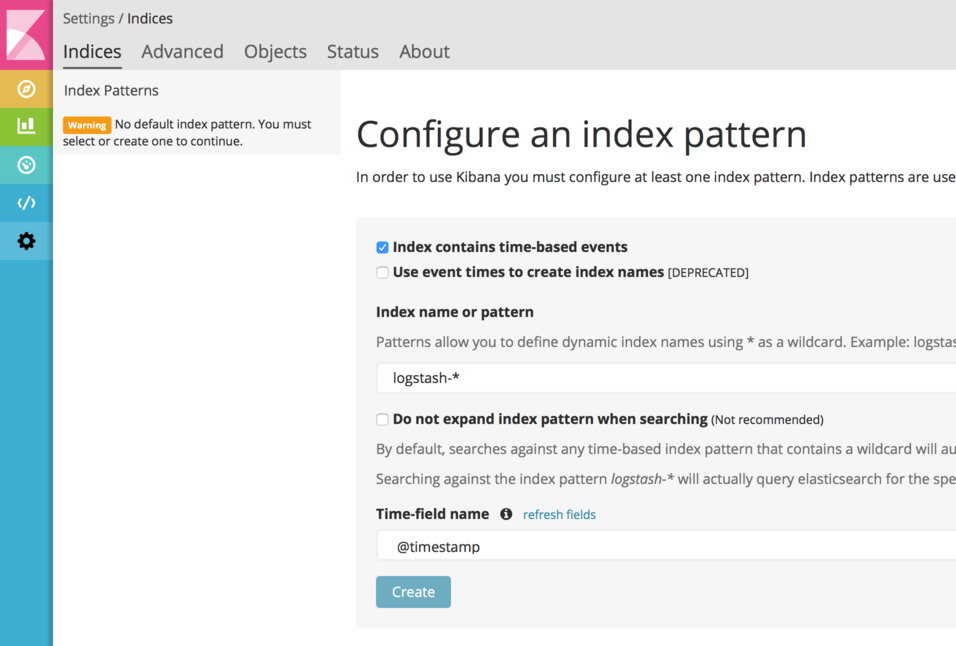Click the Kibana logo
Viewport: 956px width, 646px height.
coord(26,35)
